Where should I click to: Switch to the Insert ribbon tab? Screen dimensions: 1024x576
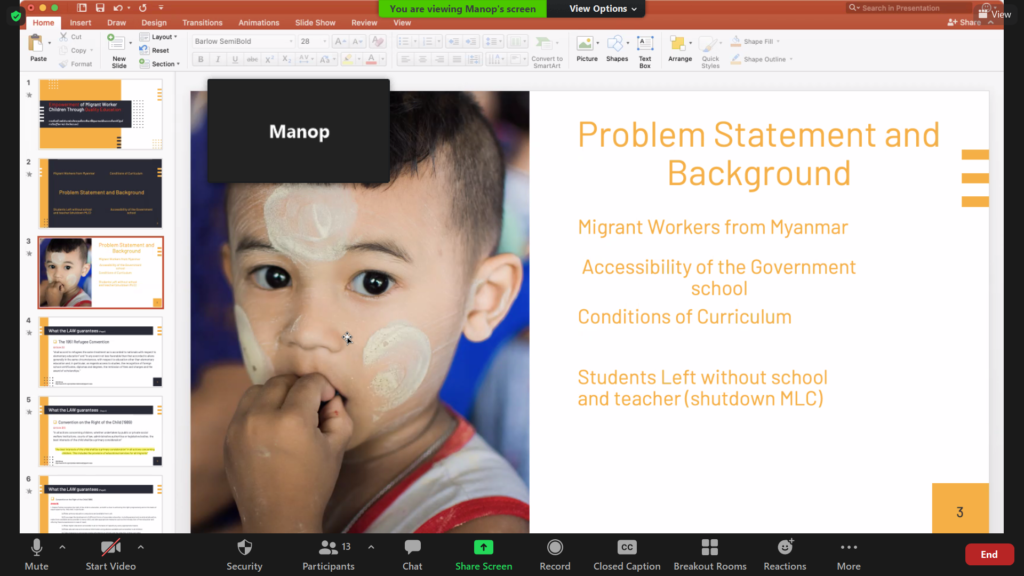[80, 23]
